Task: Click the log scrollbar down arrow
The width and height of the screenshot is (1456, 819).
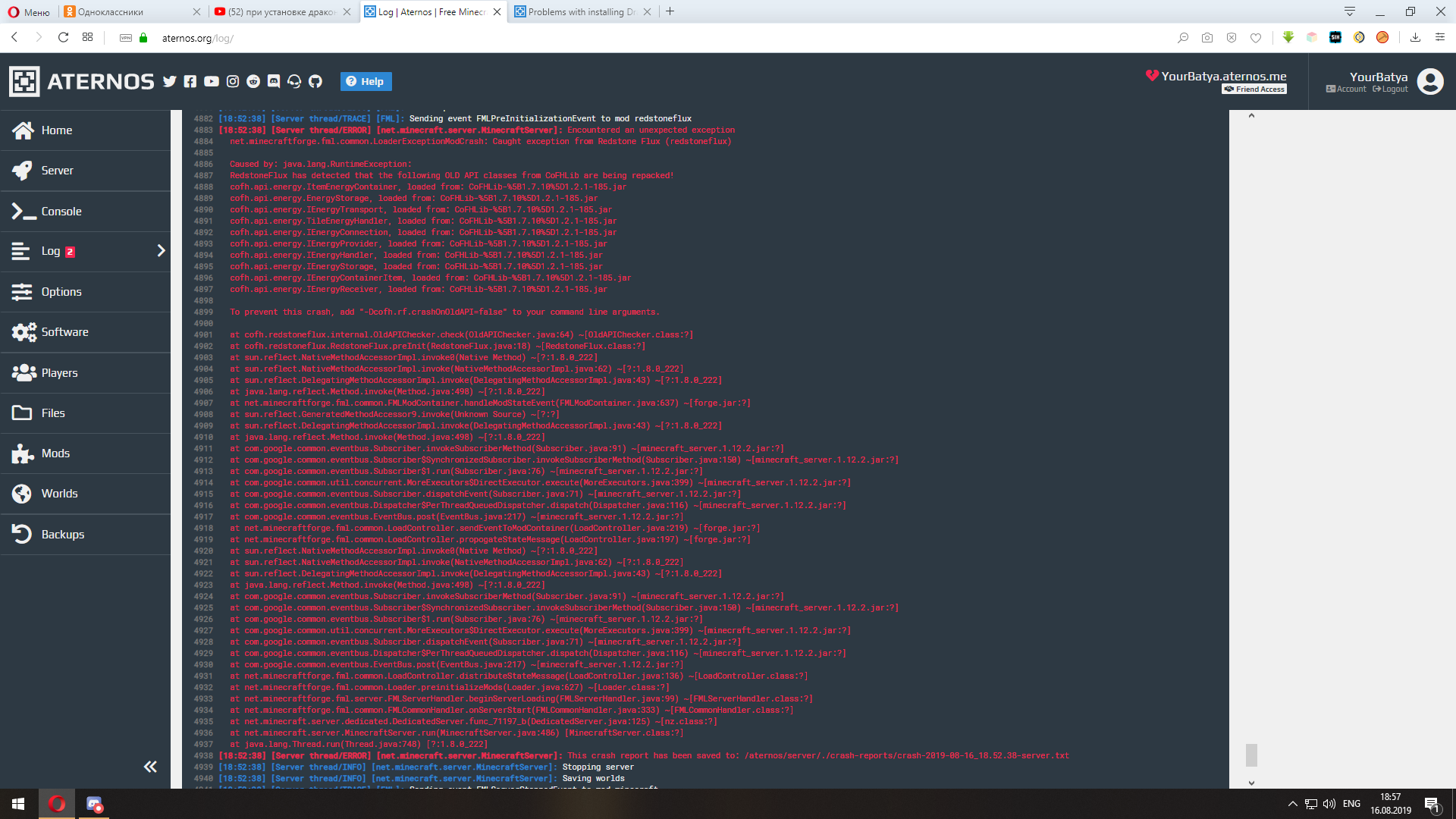Action: click(x=1251, y=783)
